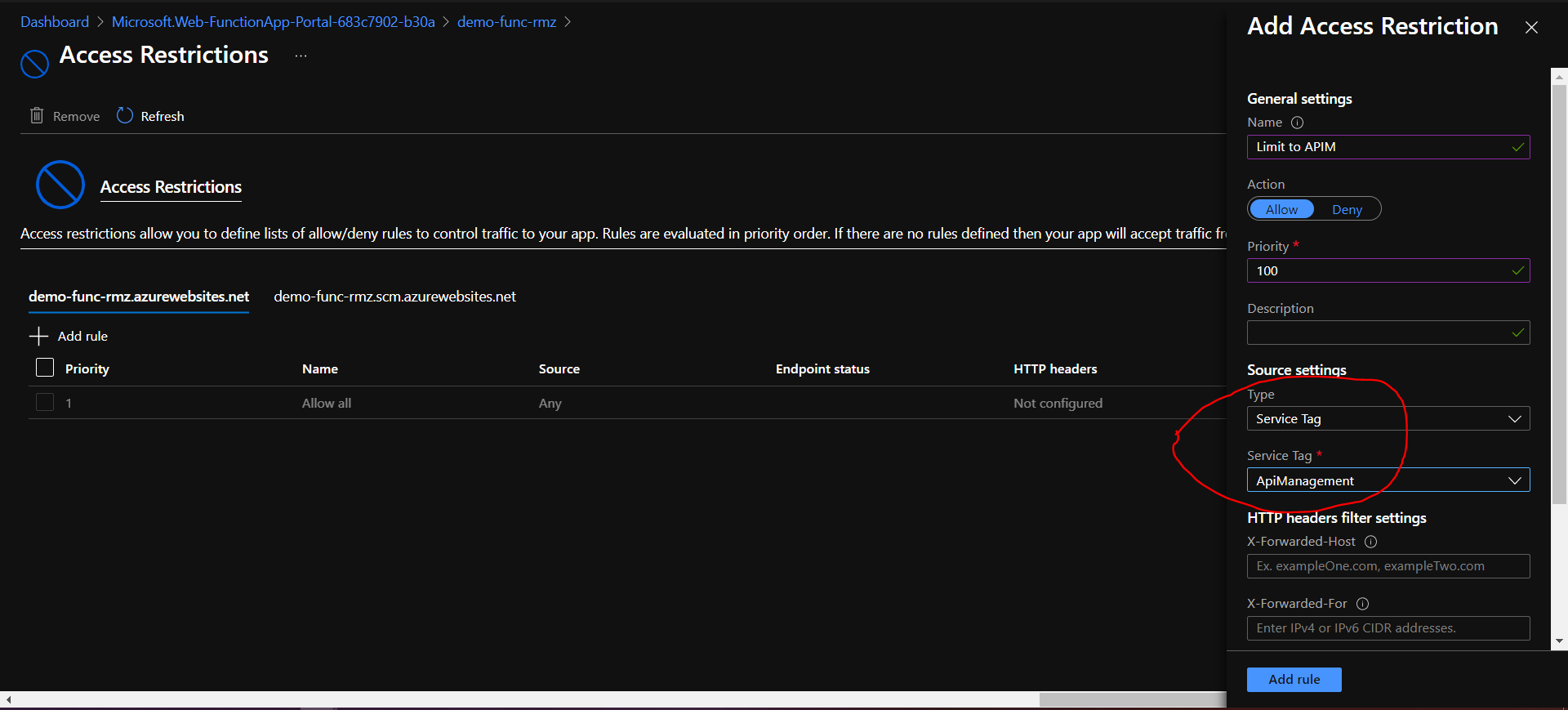Switch to demo-func-rmz.scm.azurewebsites.net tab
Screen dimensions: 1568x710
[x=394, y=297]
